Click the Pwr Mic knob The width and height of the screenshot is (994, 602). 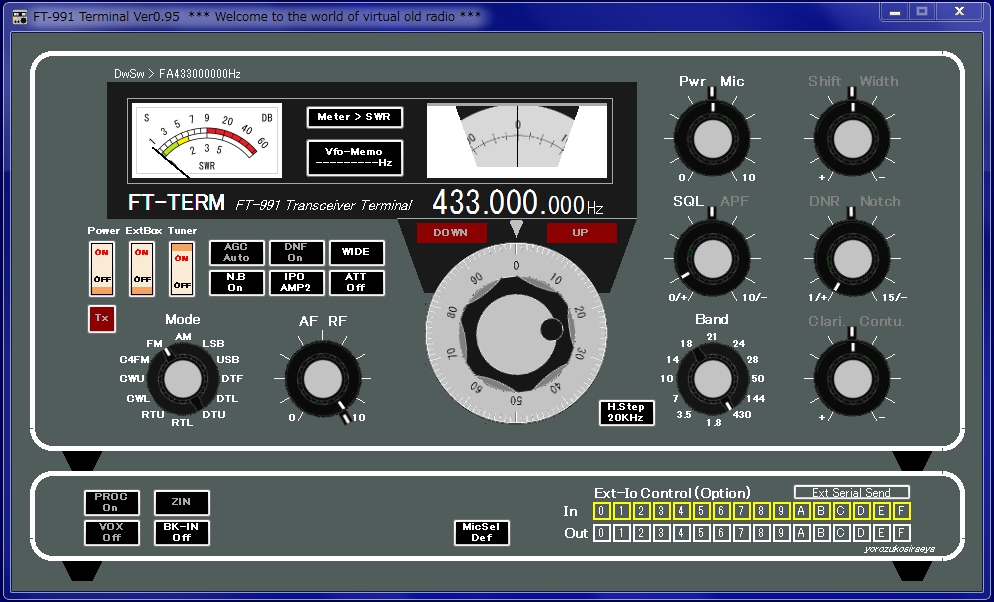pos(713,138)
